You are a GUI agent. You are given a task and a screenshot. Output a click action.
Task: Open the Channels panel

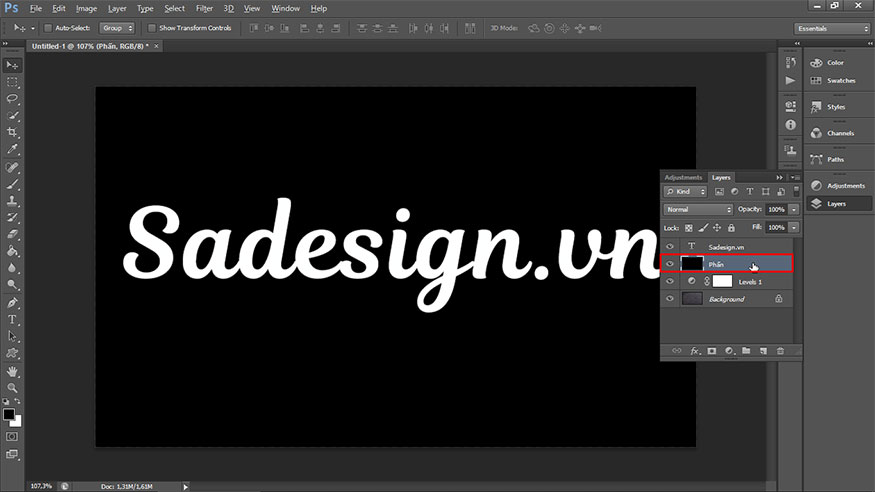point(838,133)
